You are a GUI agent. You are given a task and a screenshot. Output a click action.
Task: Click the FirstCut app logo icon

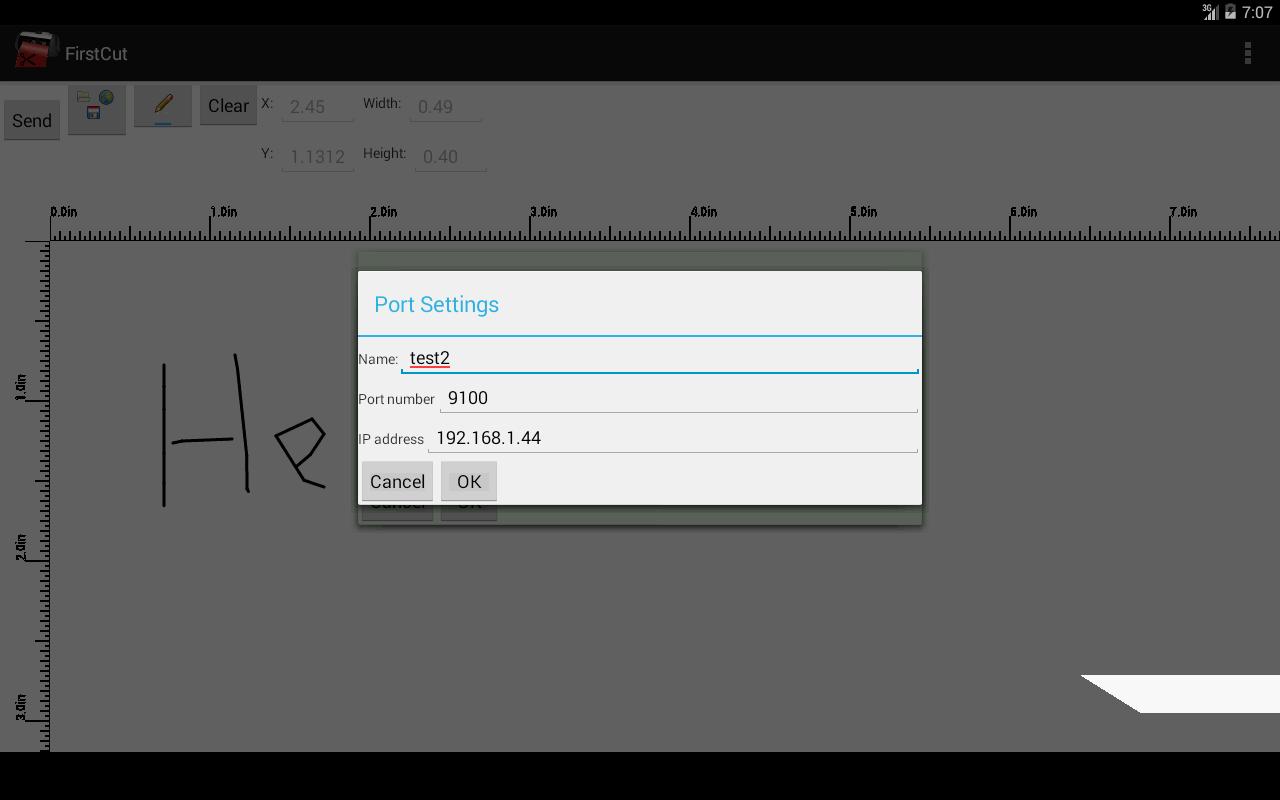(x=33, y=52)
